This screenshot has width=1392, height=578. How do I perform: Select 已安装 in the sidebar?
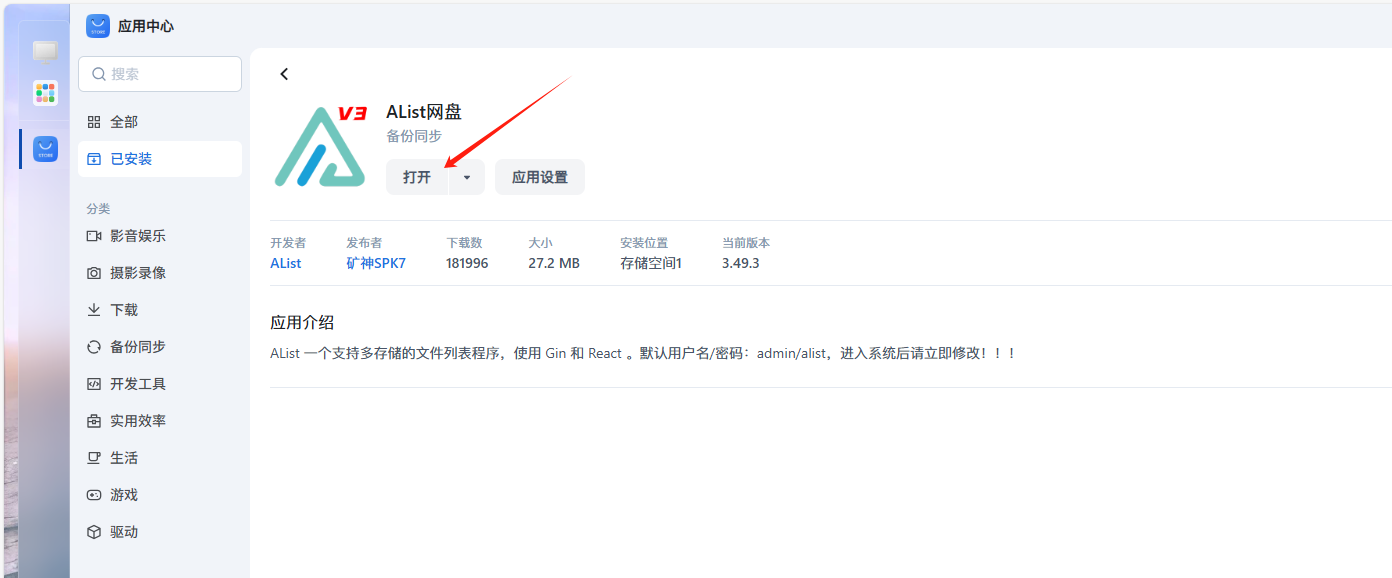point(160,159)
